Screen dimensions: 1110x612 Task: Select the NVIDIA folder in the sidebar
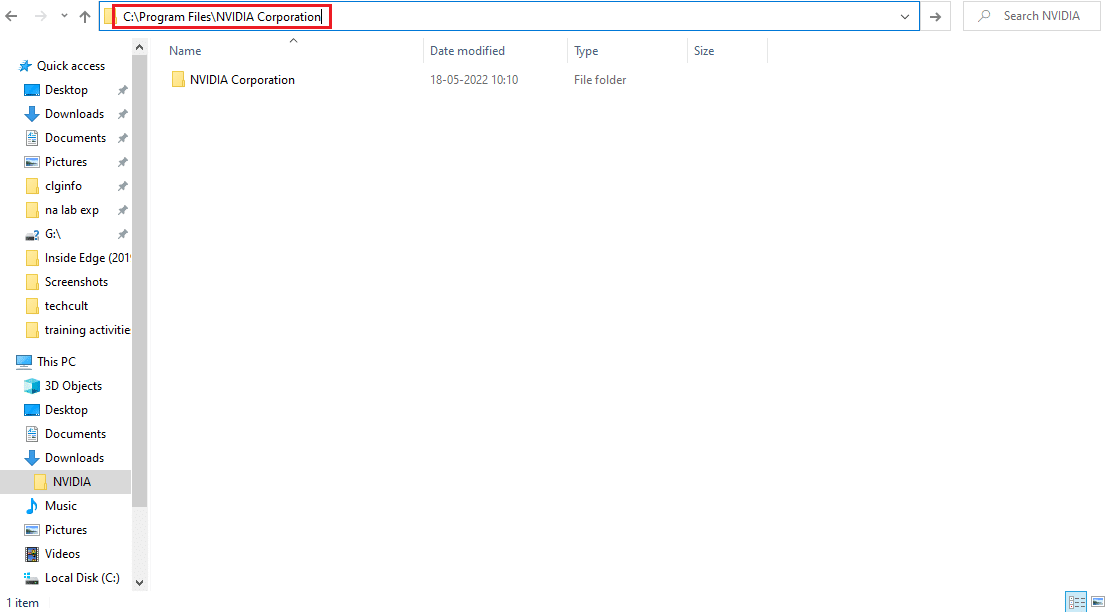71,482
